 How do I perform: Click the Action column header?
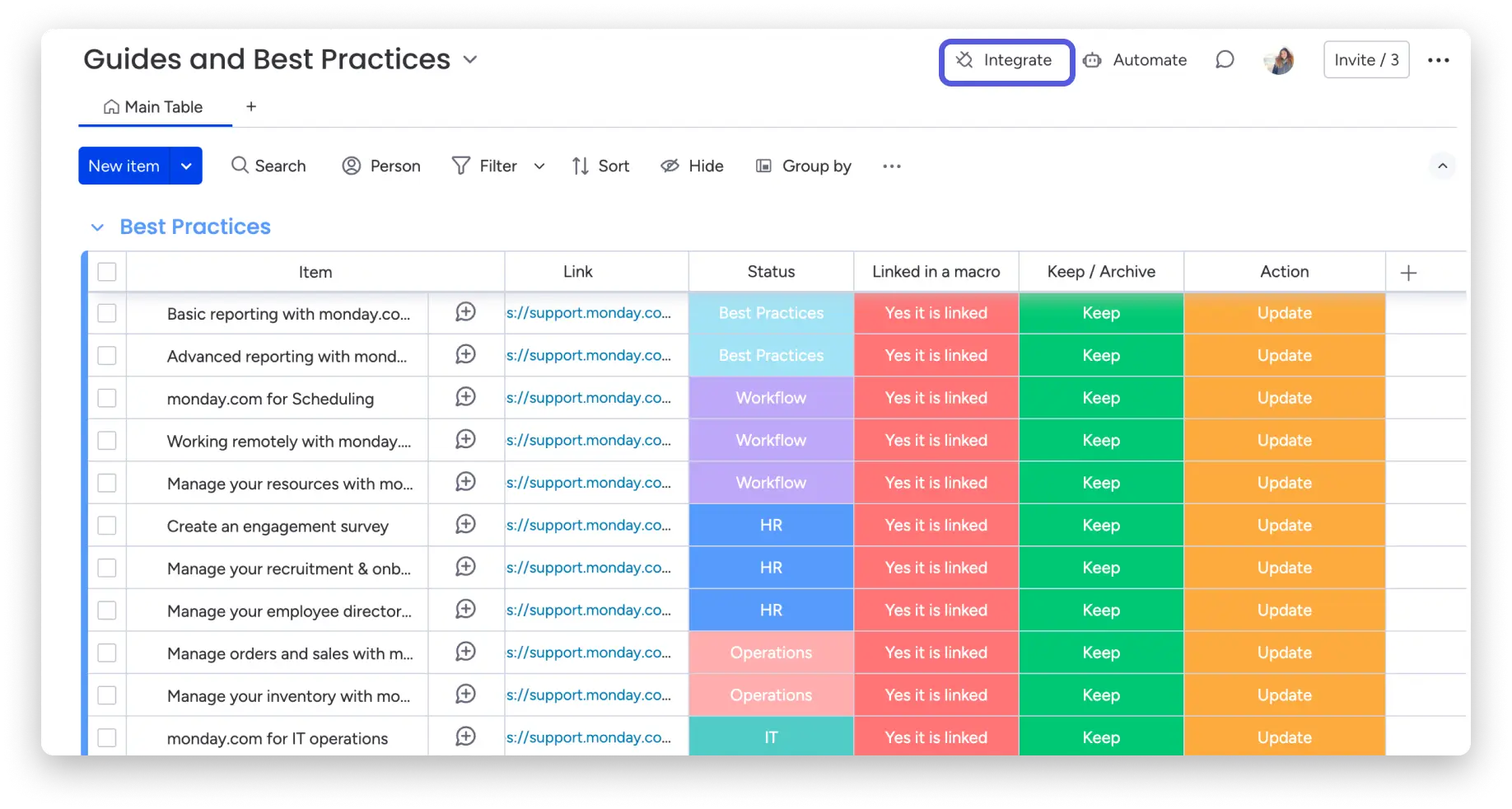(x=1285, y=272)
